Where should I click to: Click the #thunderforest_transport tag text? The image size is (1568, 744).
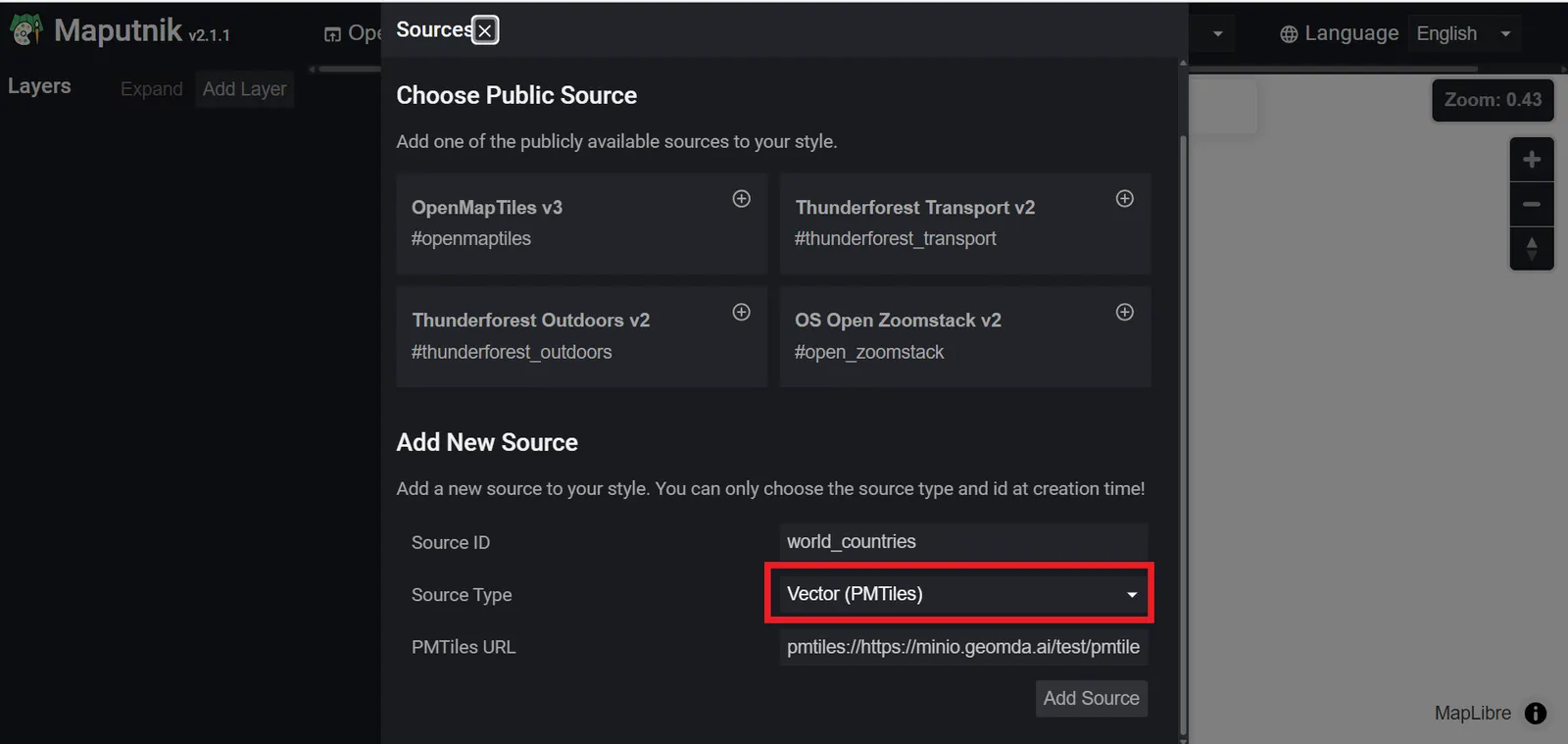point(896,238)
